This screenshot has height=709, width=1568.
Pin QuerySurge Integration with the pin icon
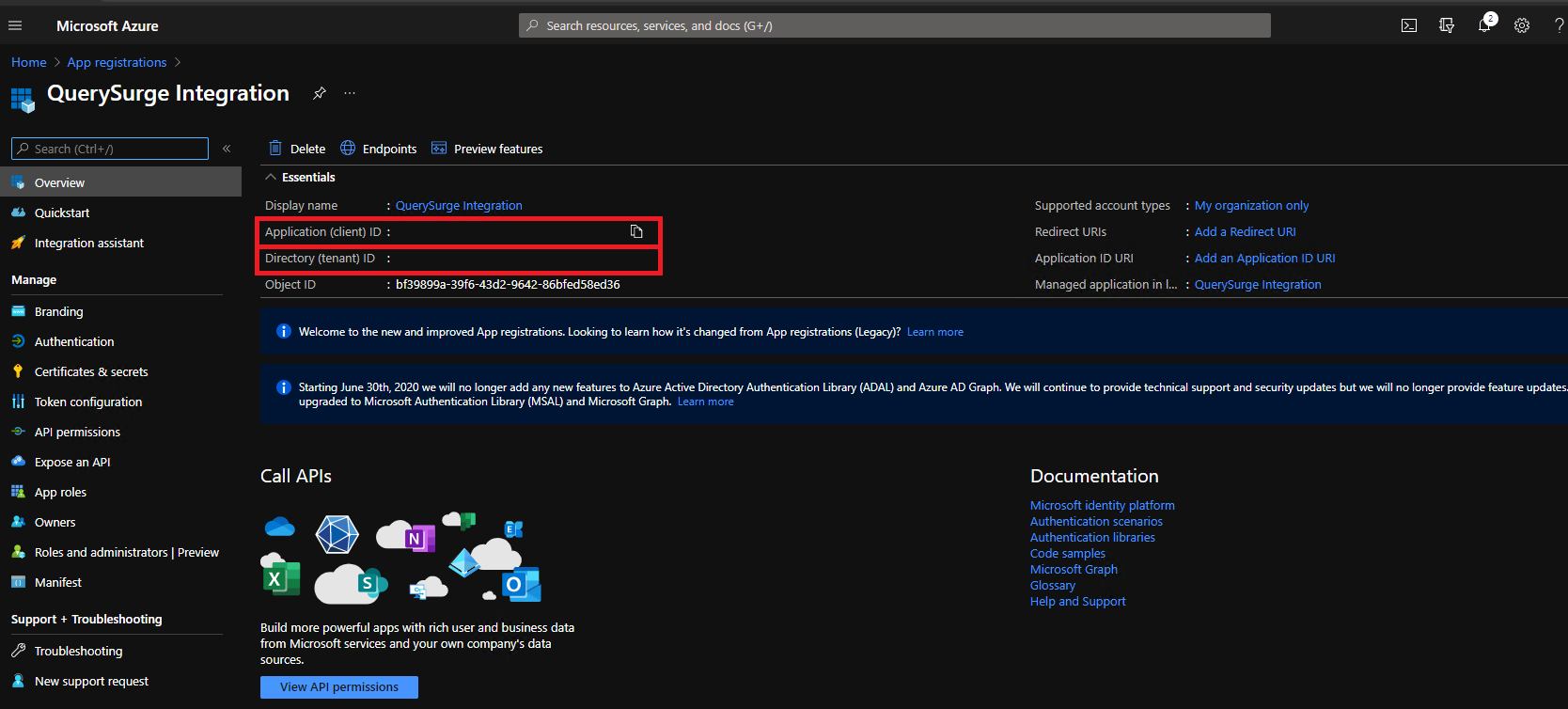[320, 93]
